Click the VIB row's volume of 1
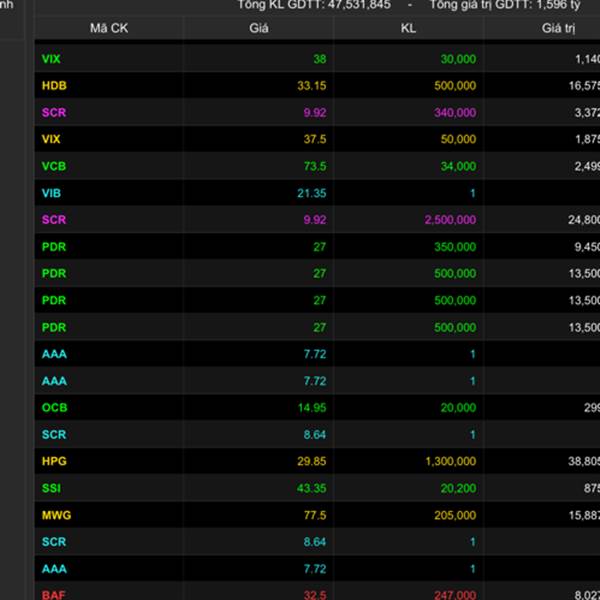Screen dimensions: 600x600 click(x=473, y=193)
